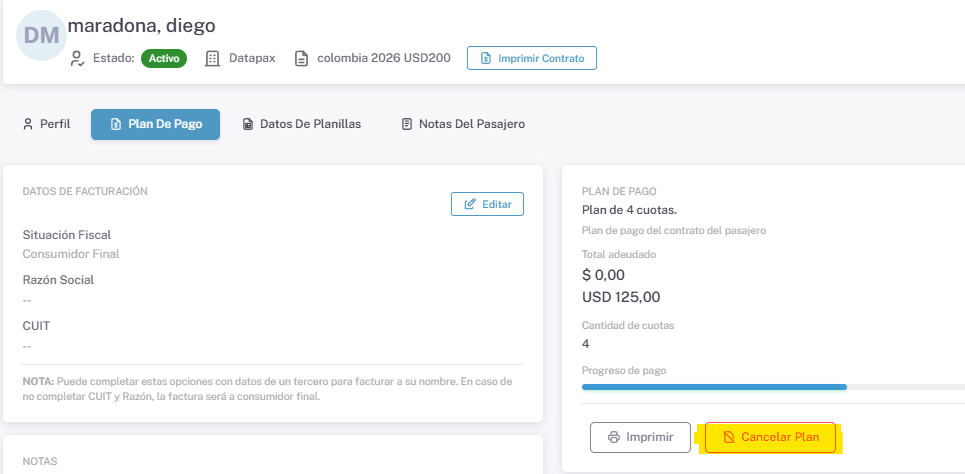Click Imprimir payment plan button
The width and height of the screenshot is (965, 474).
point(640,437)
